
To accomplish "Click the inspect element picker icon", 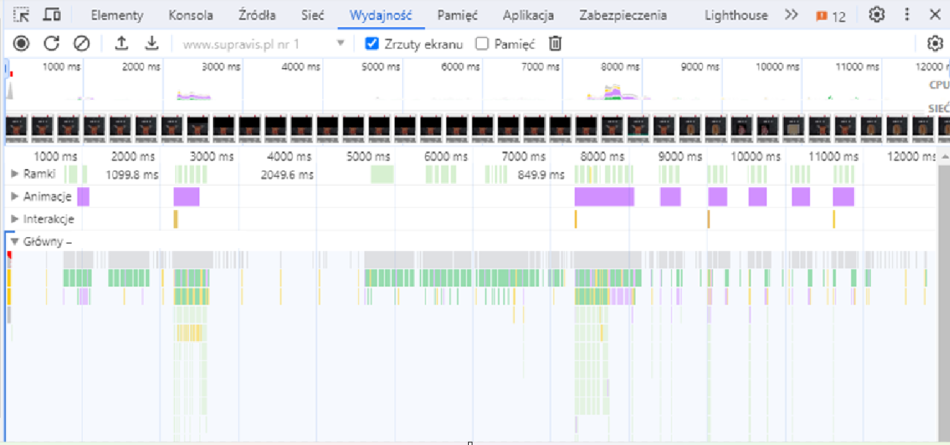I will 21,15.
